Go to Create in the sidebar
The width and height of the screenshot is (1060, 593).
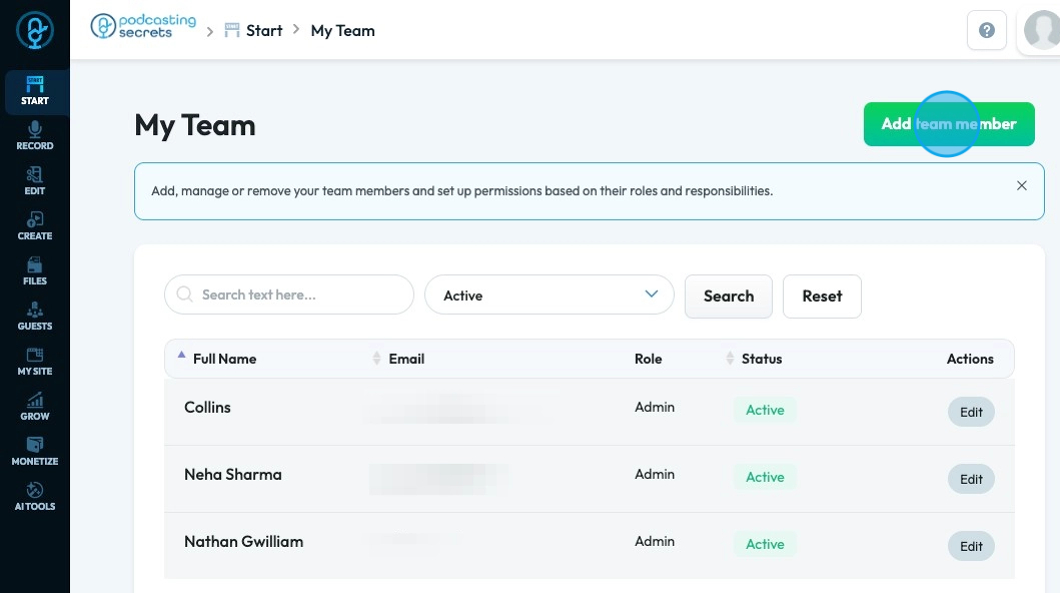35,225
